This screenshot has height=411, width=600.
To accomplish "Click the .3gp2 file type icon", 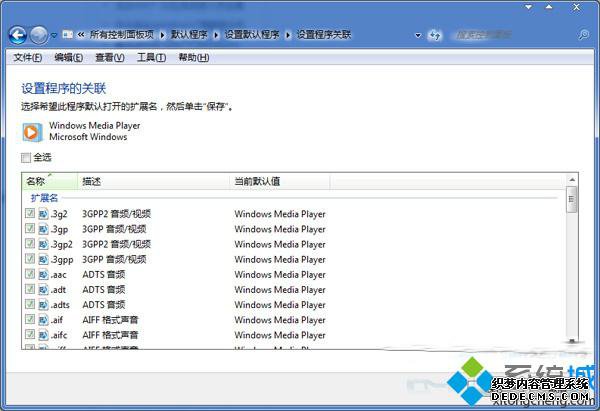I will click(43, 244).
